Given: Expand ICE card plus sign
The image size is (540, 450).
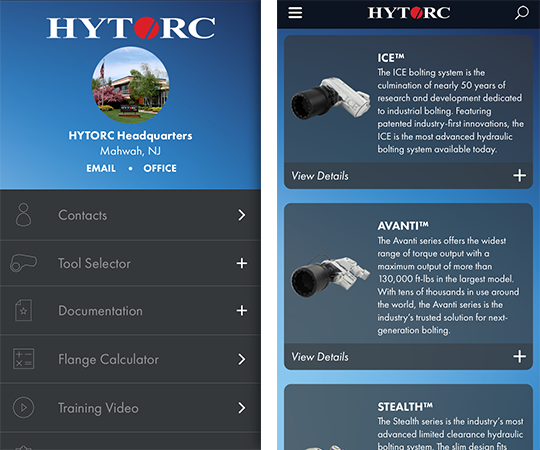Looking at the screenshot, I should click(519, 175).
